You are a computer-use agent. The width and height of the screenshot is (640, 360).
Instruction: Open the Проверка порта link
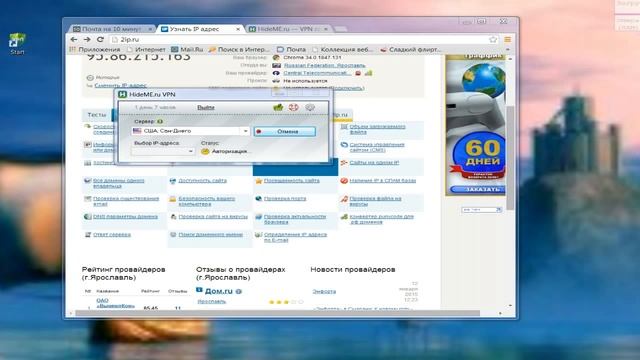(x=285, y=199)
